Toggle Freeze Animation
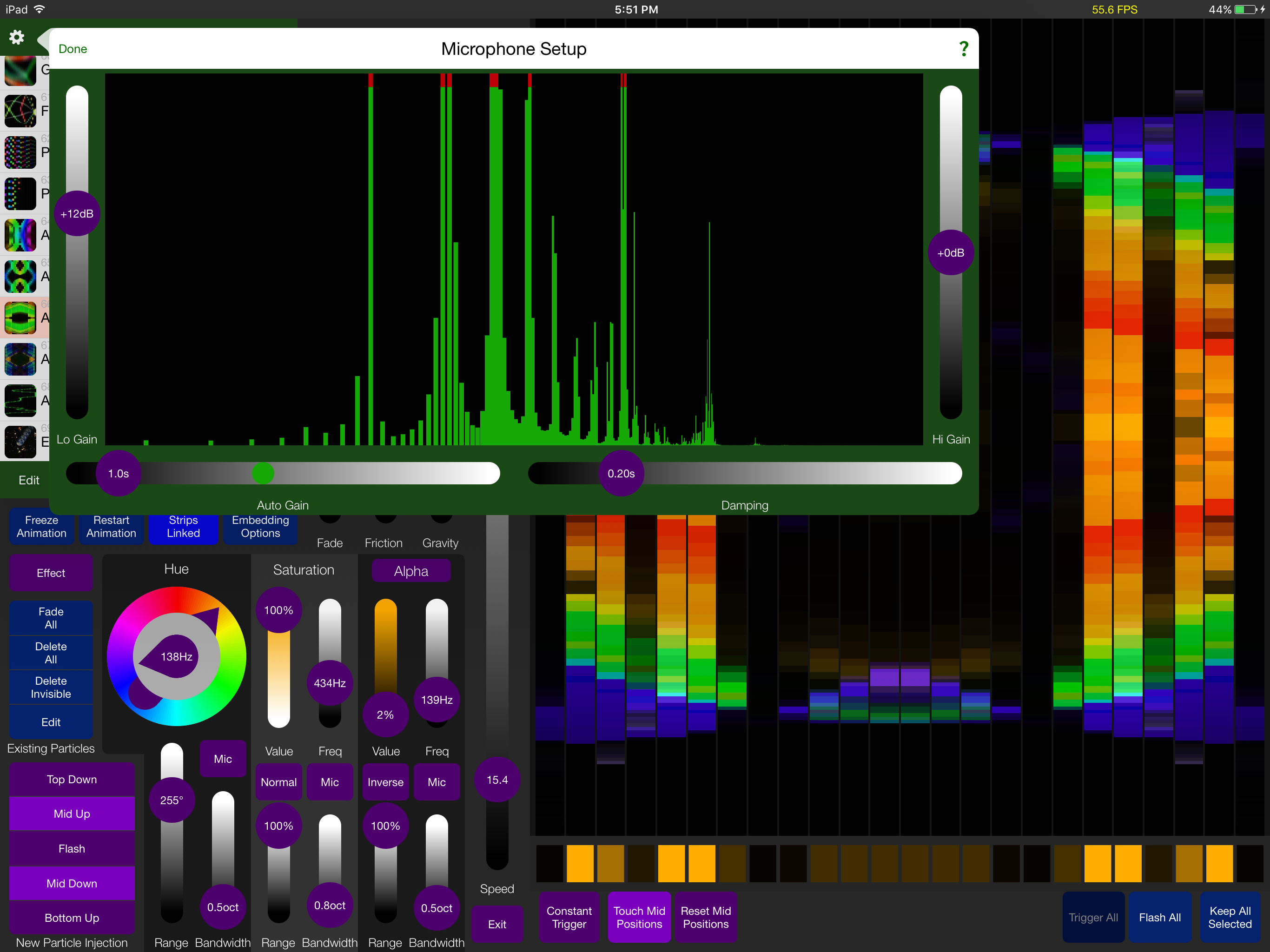Viewport: 1270px width, 952px height. click(41, 527)
